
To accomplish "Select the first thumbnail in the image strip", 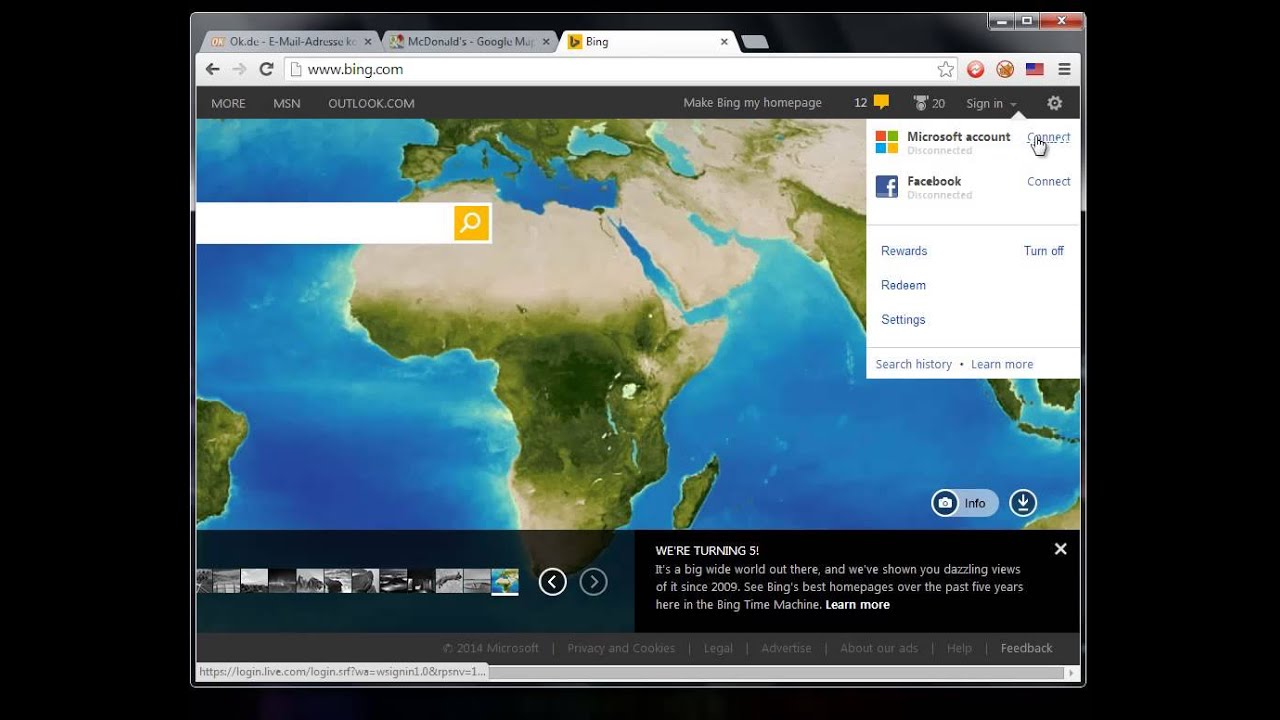I will click(x=204, y=581).
